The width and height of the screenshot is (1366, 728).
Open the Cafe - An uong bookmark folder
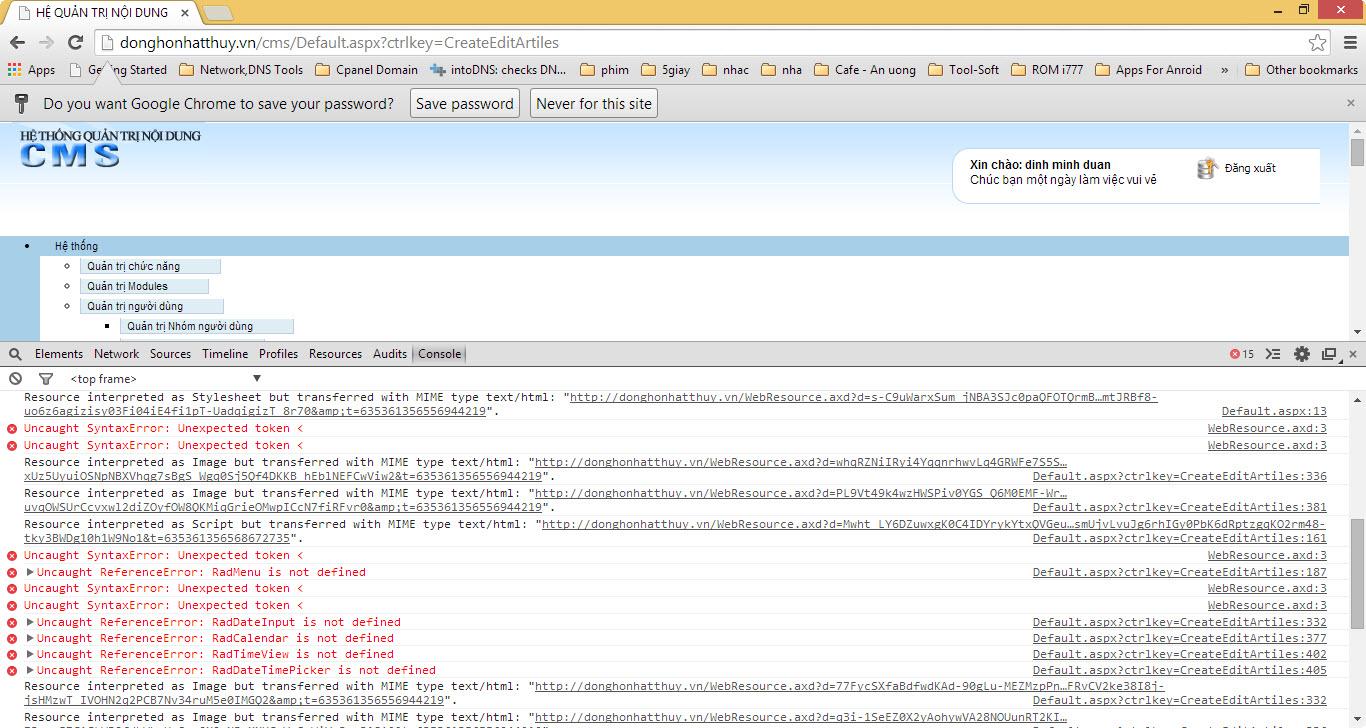(x=865, y=70)
